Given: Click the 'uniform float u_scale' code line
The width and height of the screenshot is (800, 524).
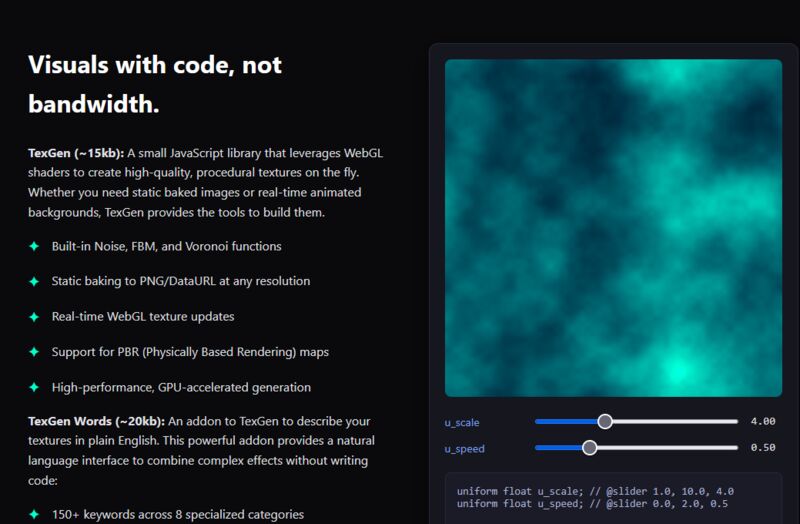Looking at the screenshot, I should pyautogui.click(x=595, y=491).
